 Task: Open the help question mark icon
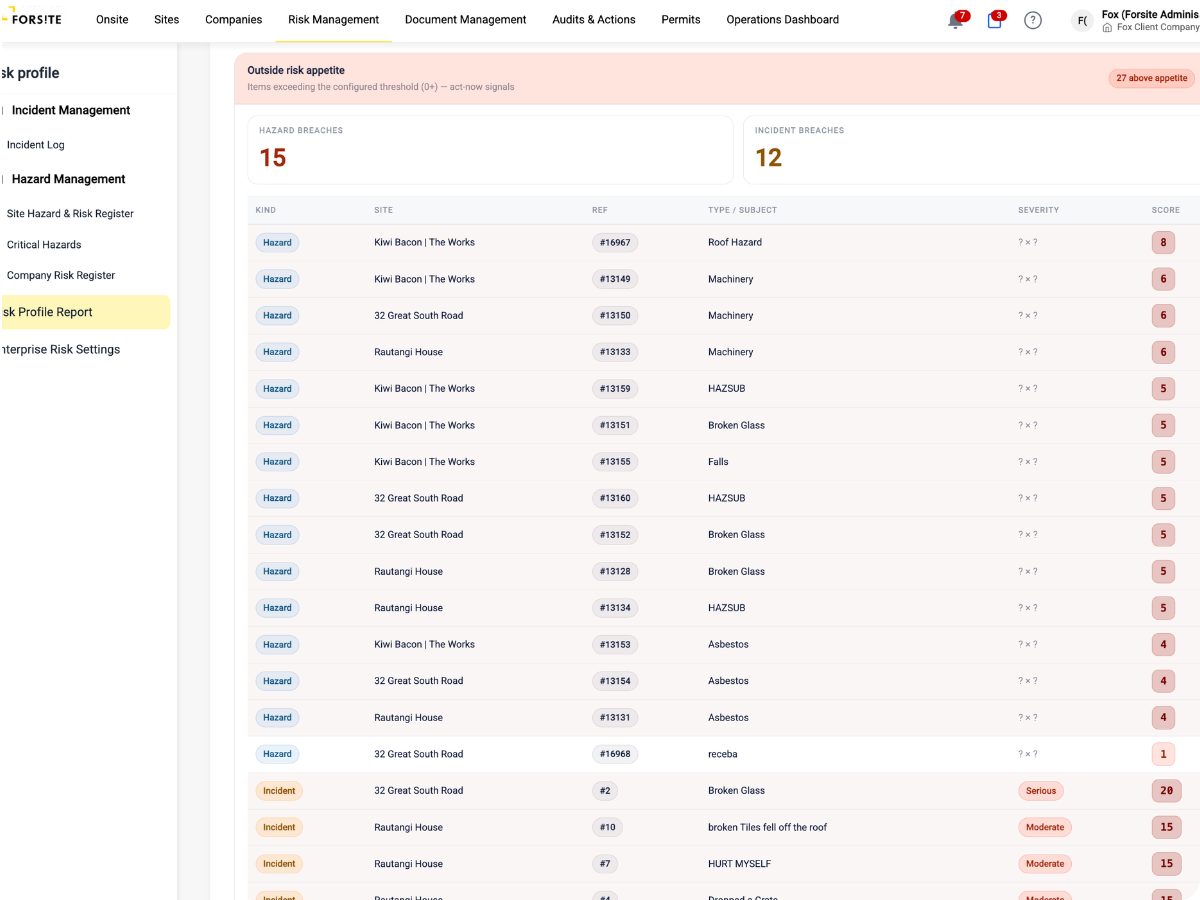(x=1033, y=20)
